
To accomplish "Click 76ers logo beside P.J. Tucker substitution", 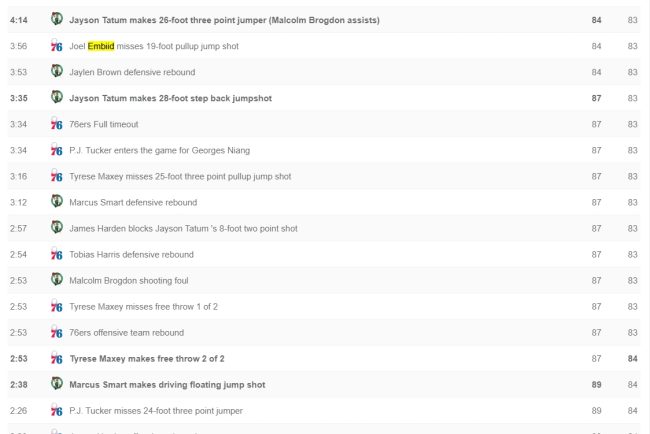I will [56, 150].
